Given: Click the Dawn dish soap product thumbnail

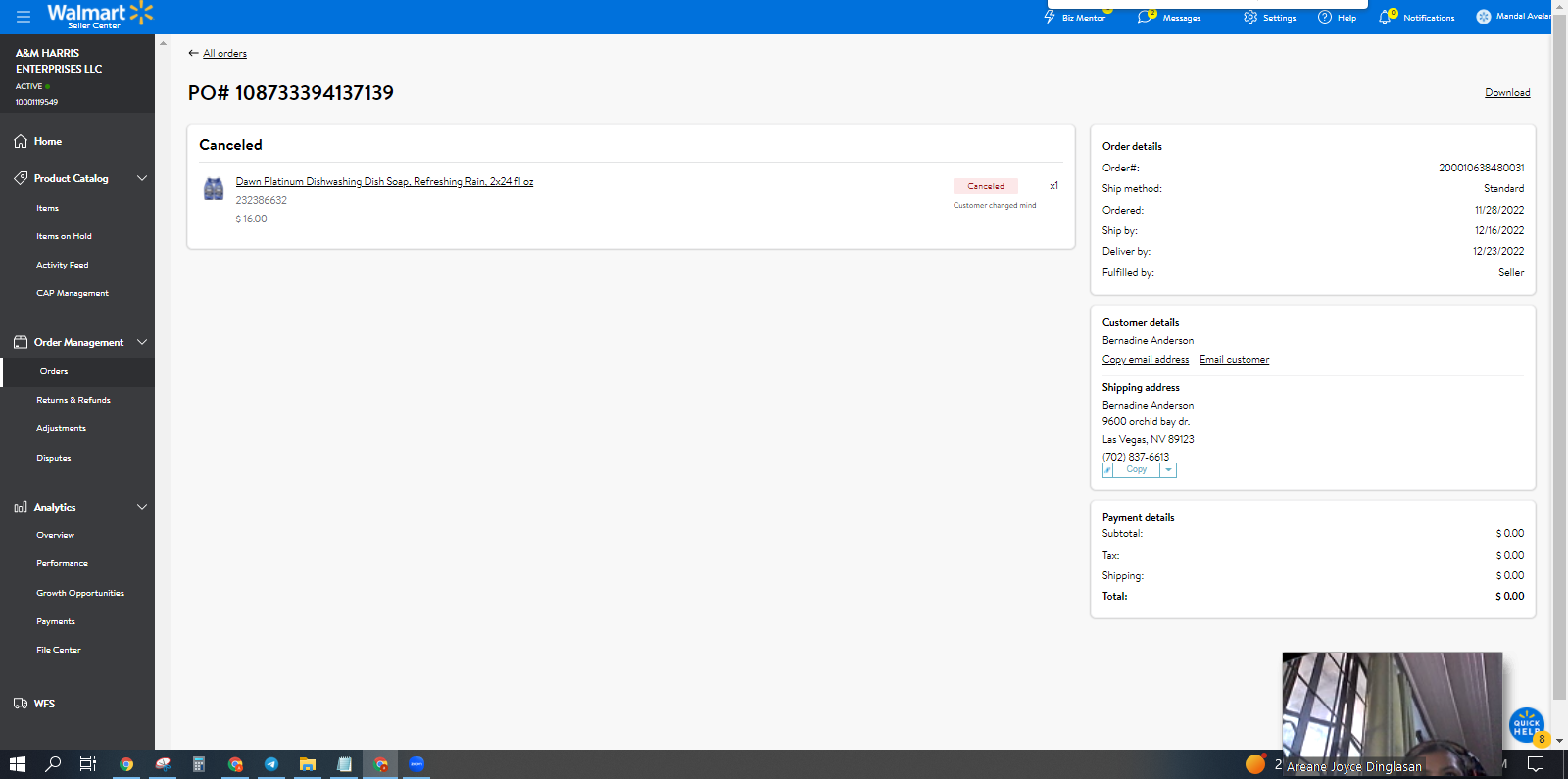Looking at the screenshot, I should [x=214, y=188].
